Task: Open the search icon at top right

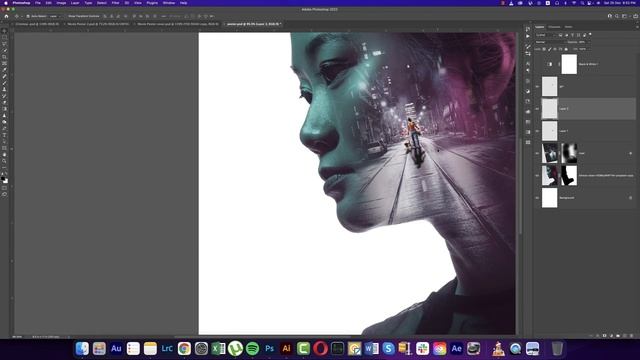Action: point(617,16)
